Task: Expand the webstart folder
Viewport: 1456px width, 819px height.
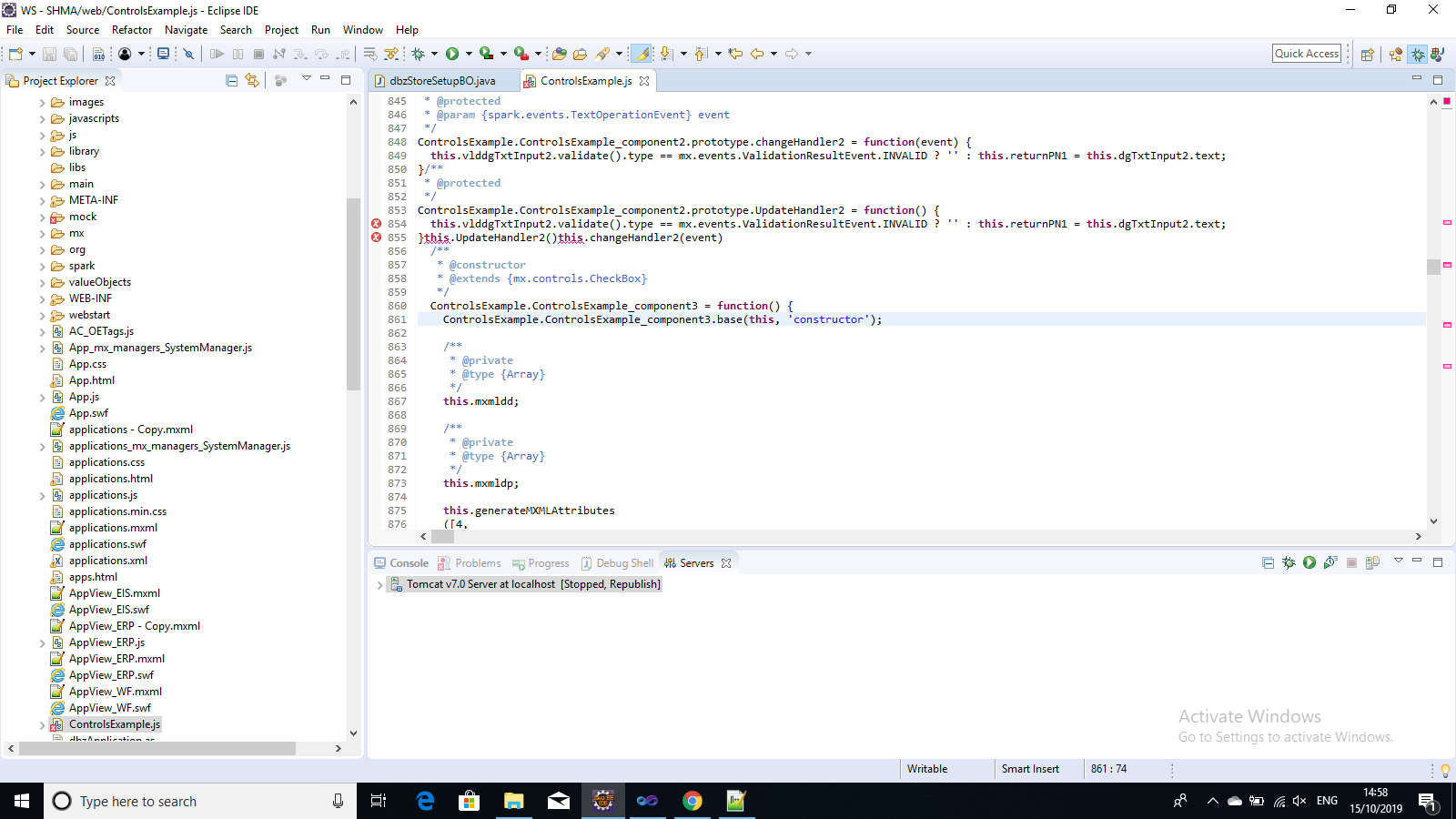Action: 42,314
